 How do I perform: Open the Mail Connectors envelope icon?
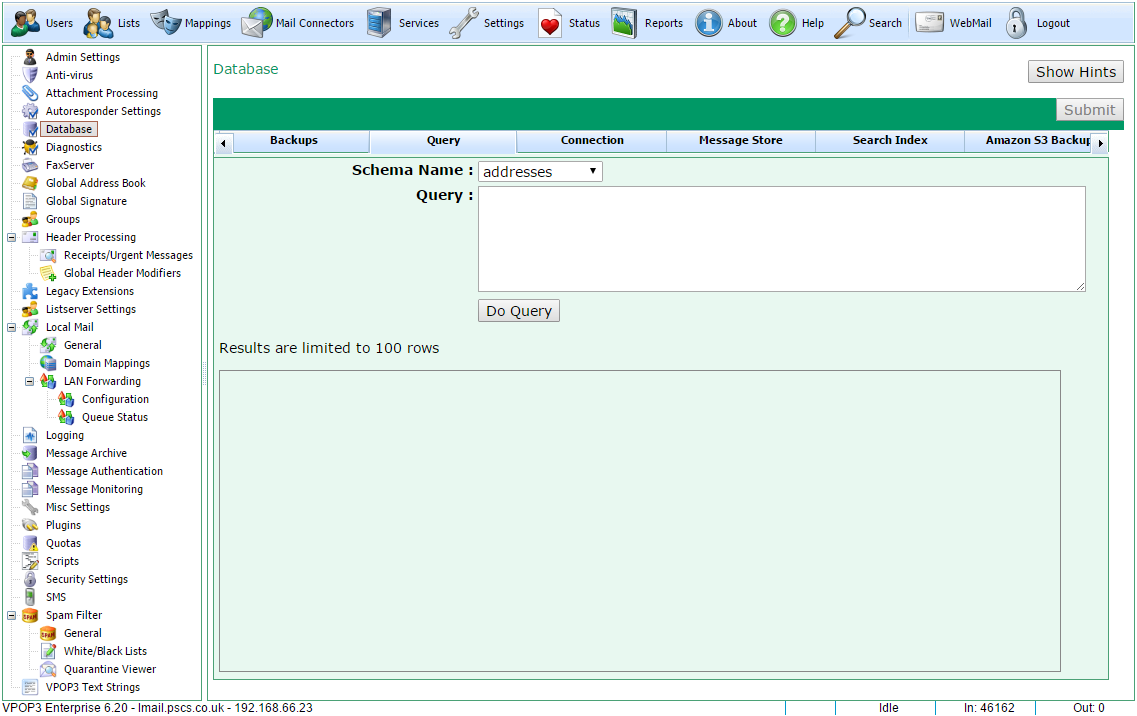tap(256, 23)
